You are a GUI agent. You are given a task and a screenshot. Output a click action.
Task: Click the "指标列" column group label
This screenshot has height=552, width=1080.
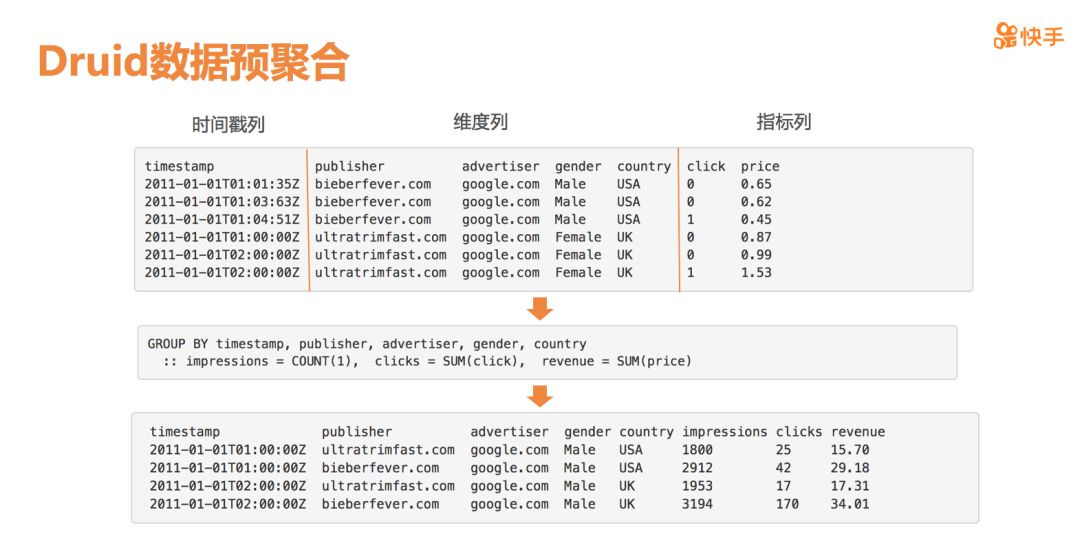point(784,122)
